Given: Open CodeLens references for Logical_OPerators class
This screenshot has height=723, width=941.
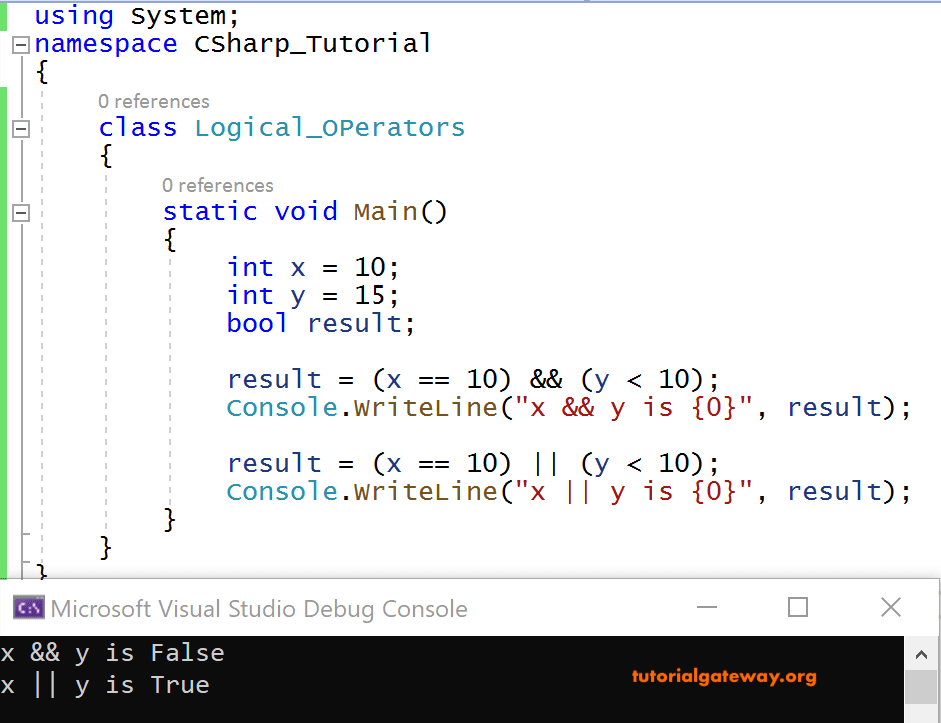Looking at the screenshot, I should [x=154, y=101].
